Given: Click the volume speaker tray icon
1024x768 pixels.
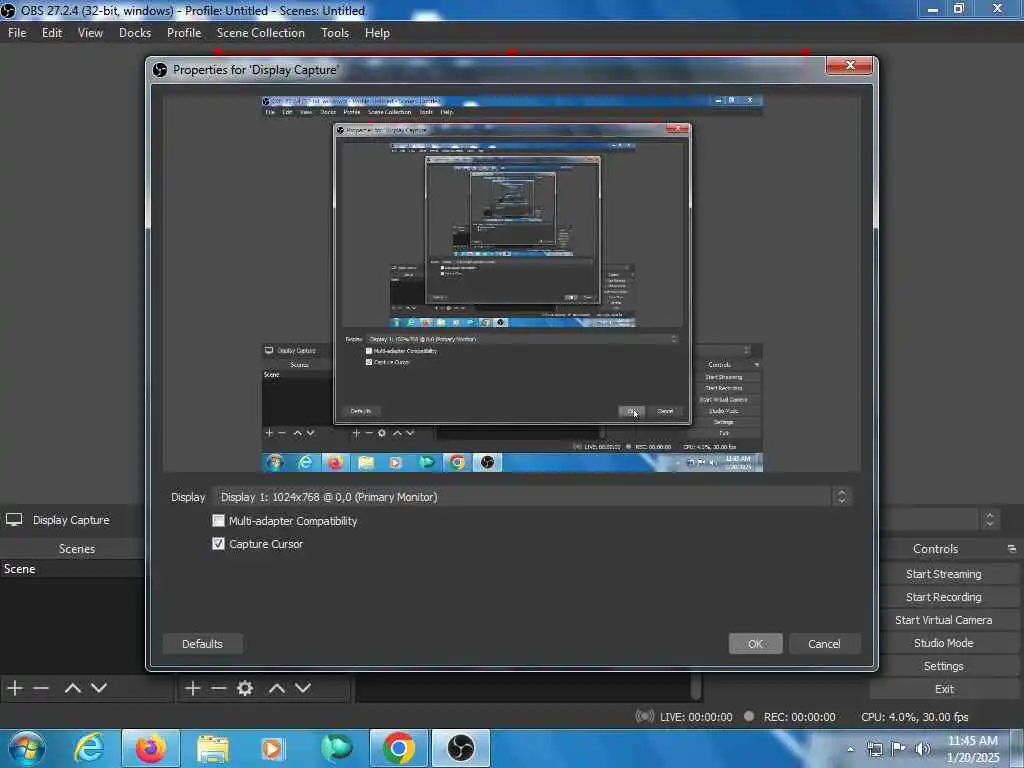Looking at the screenshot, I should point(923,749).
